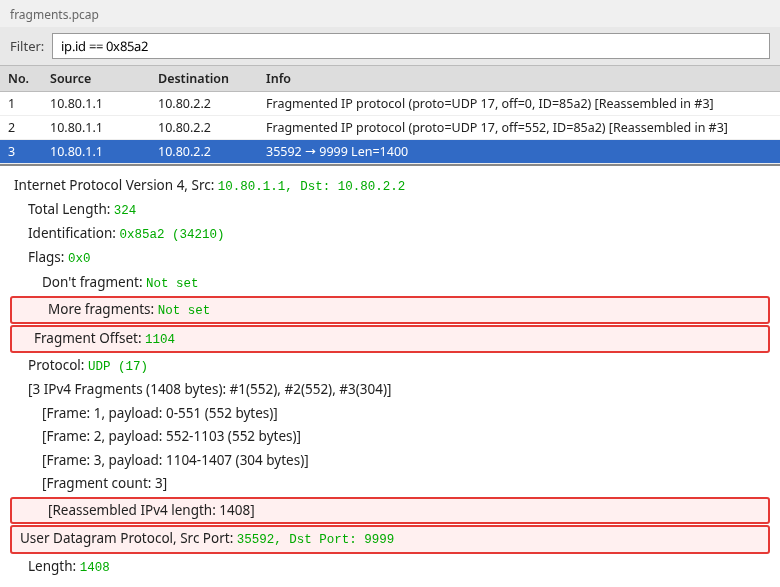Select packet 3 row 35592 → 9999
Viewport: 780px width, 587px height.
coord(390,152)
